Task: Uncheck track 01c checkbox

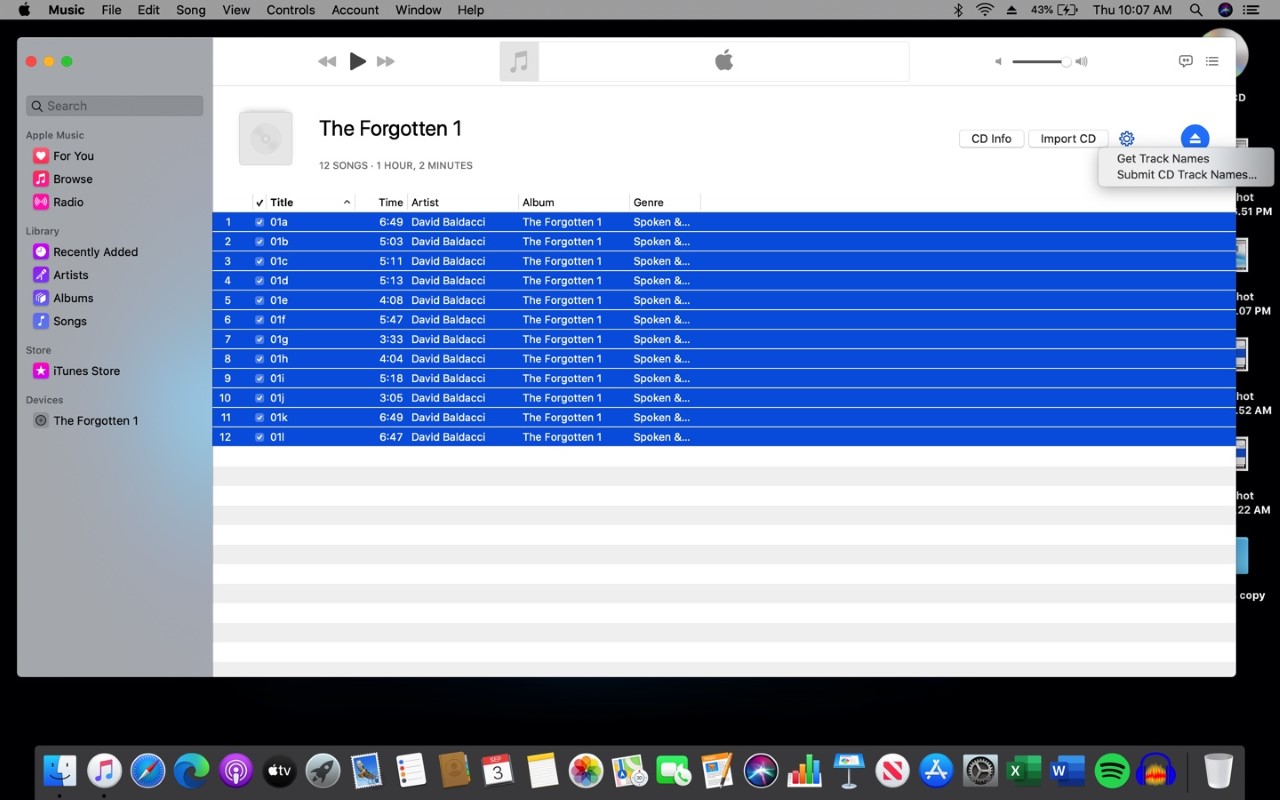Action: tap(260, 261)
